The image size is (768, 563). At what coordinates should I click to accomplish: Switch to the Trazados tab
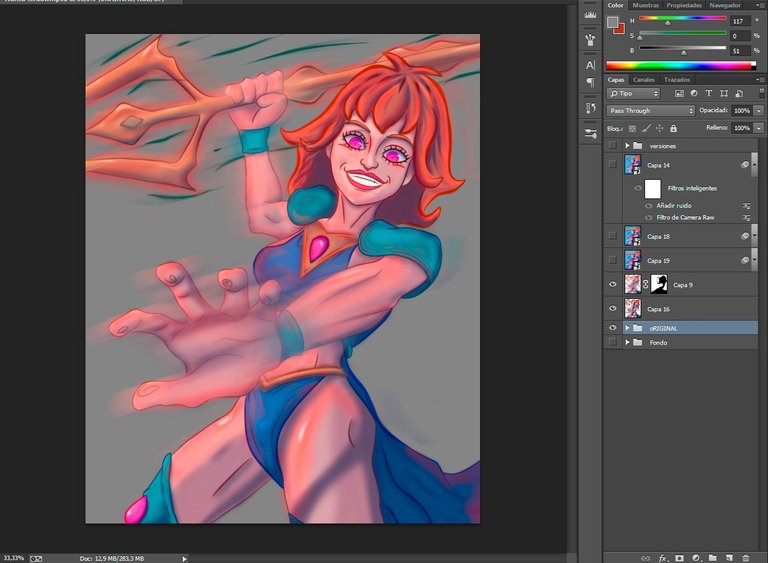(x=677, y=79)
